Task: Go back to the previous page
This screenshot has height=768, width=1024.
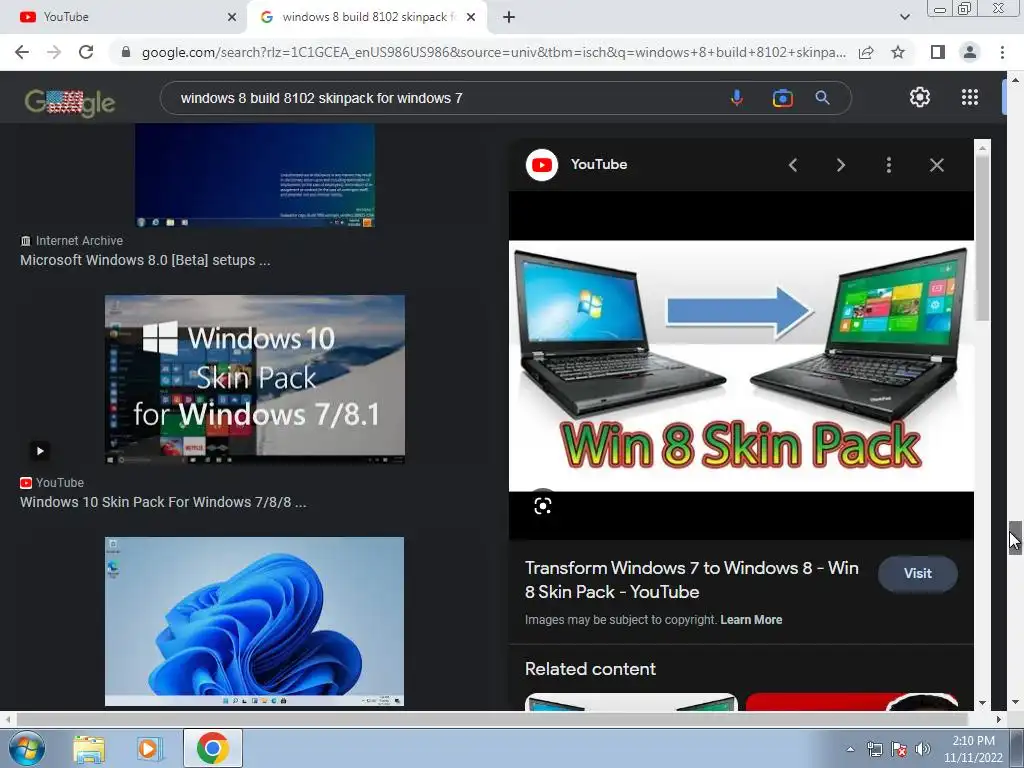Action: (x=22, y=52)
